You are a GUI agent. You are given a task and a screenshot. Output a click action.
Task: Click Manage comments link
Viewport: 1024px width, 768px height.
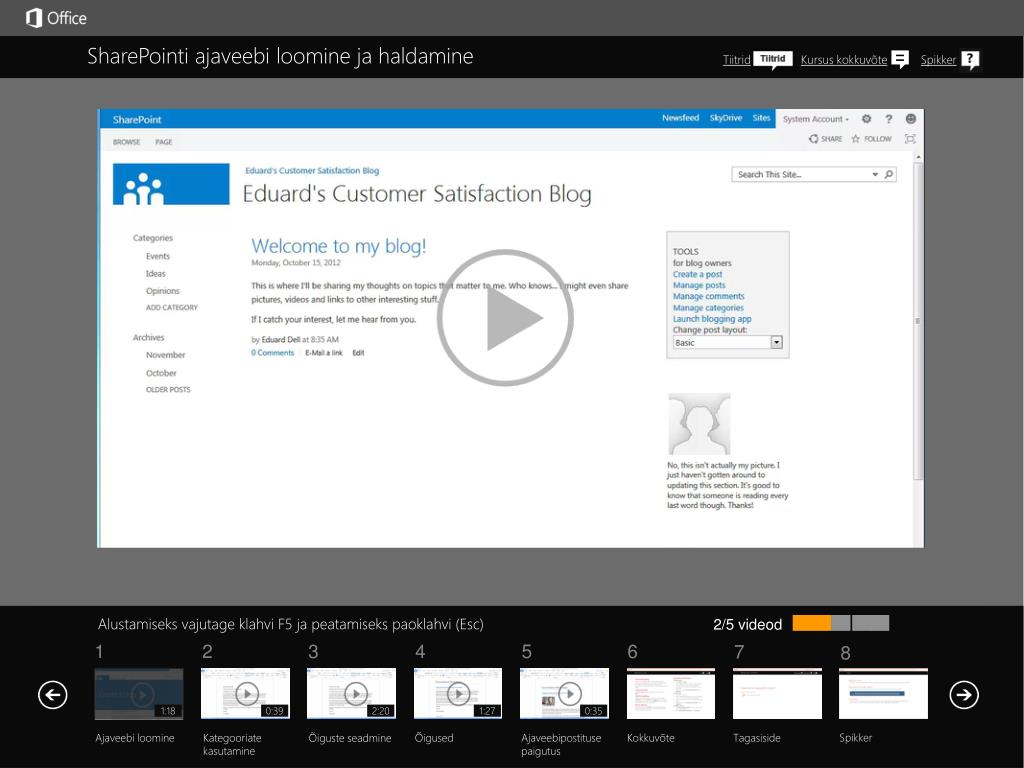click(x=709, y=296)
